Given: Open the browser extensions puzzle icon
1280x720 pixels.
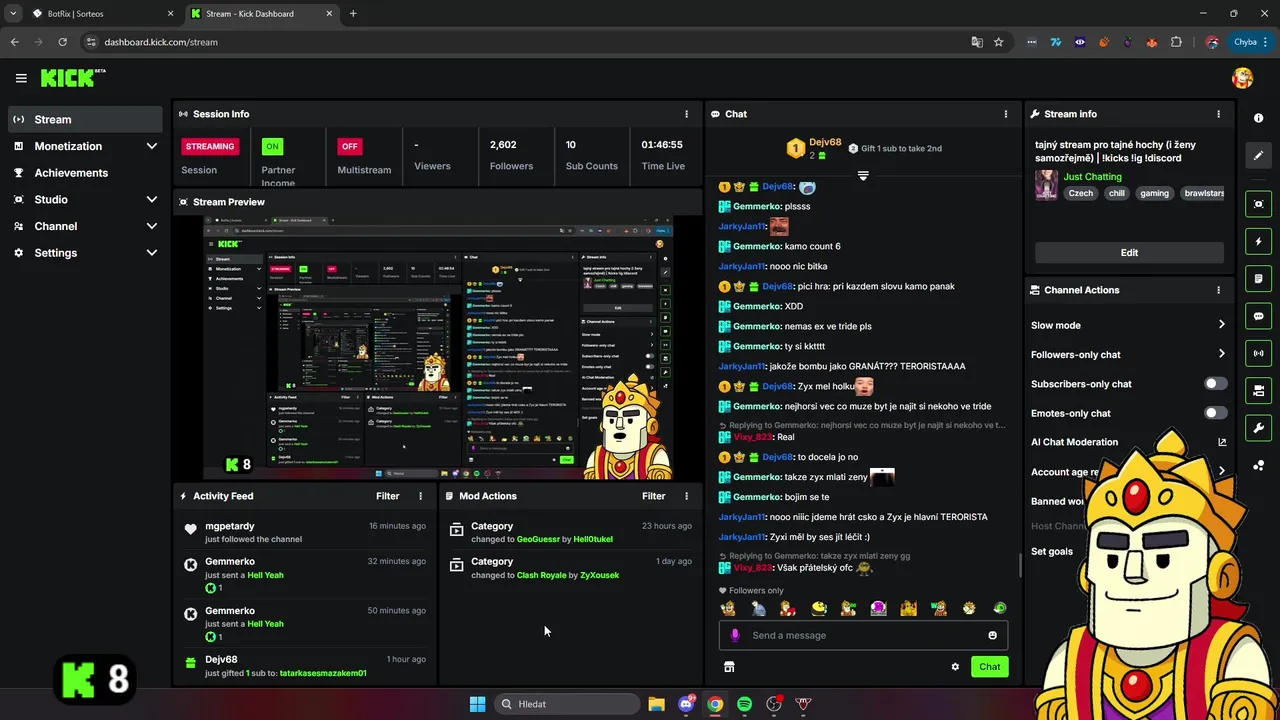Looking at the screenshot, I should 1176,42.
